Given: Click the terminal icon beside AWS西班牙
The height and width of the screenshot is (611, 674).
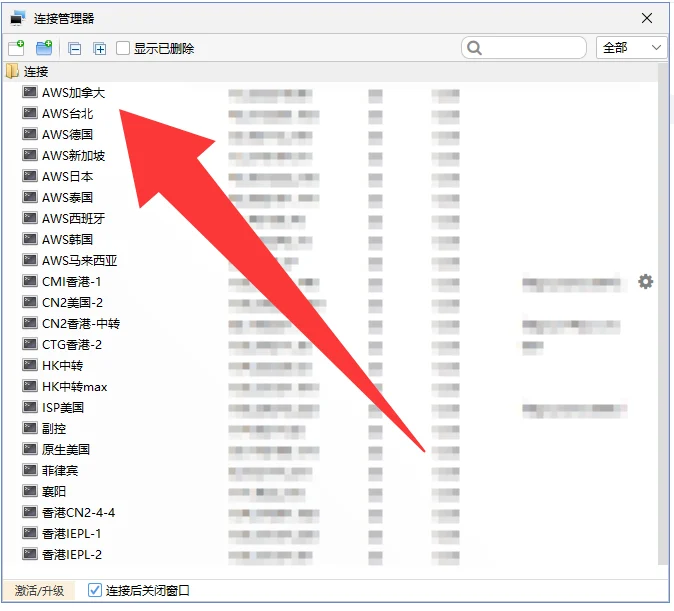Looking at the screenshot, I should [30, 218].
